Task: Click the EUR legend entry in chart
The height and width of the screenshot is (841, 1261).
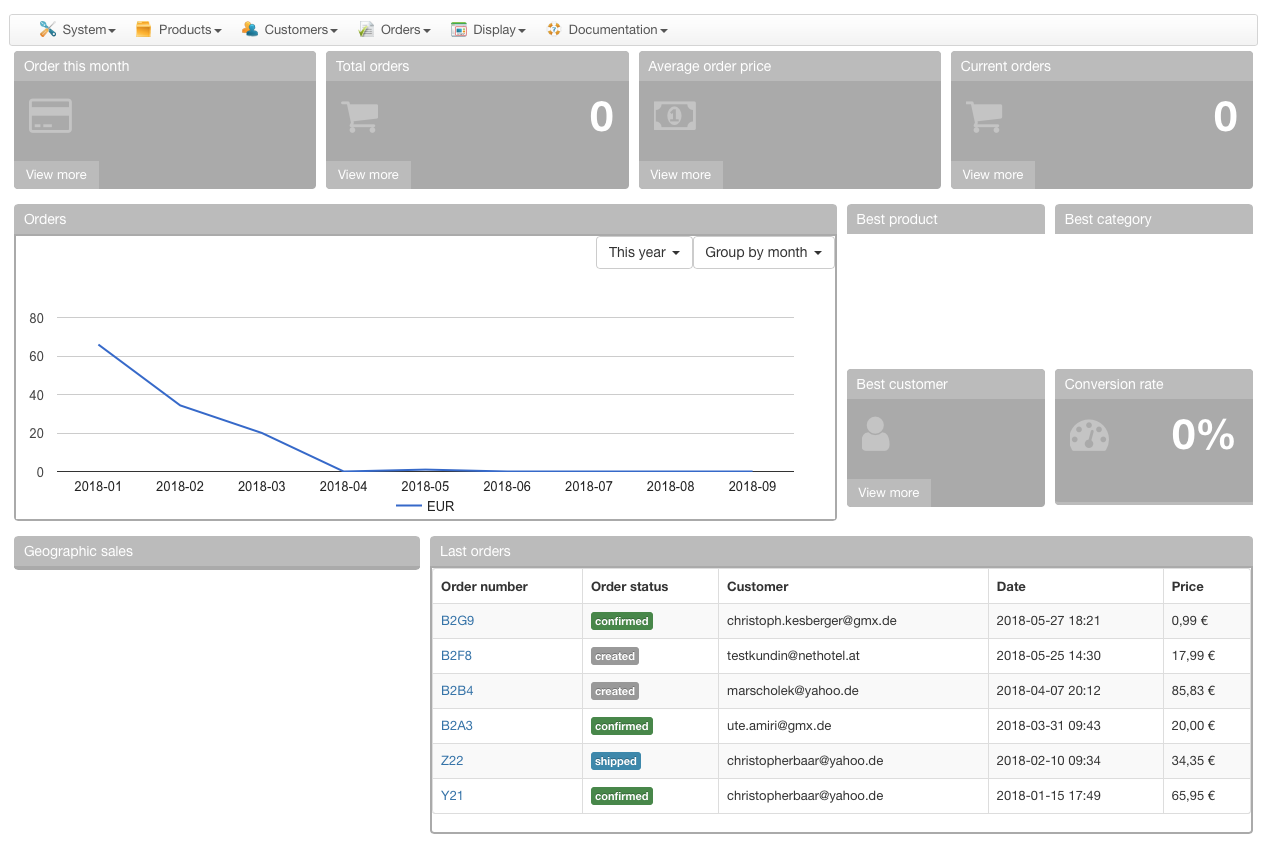Action: [x=426, y=506]
